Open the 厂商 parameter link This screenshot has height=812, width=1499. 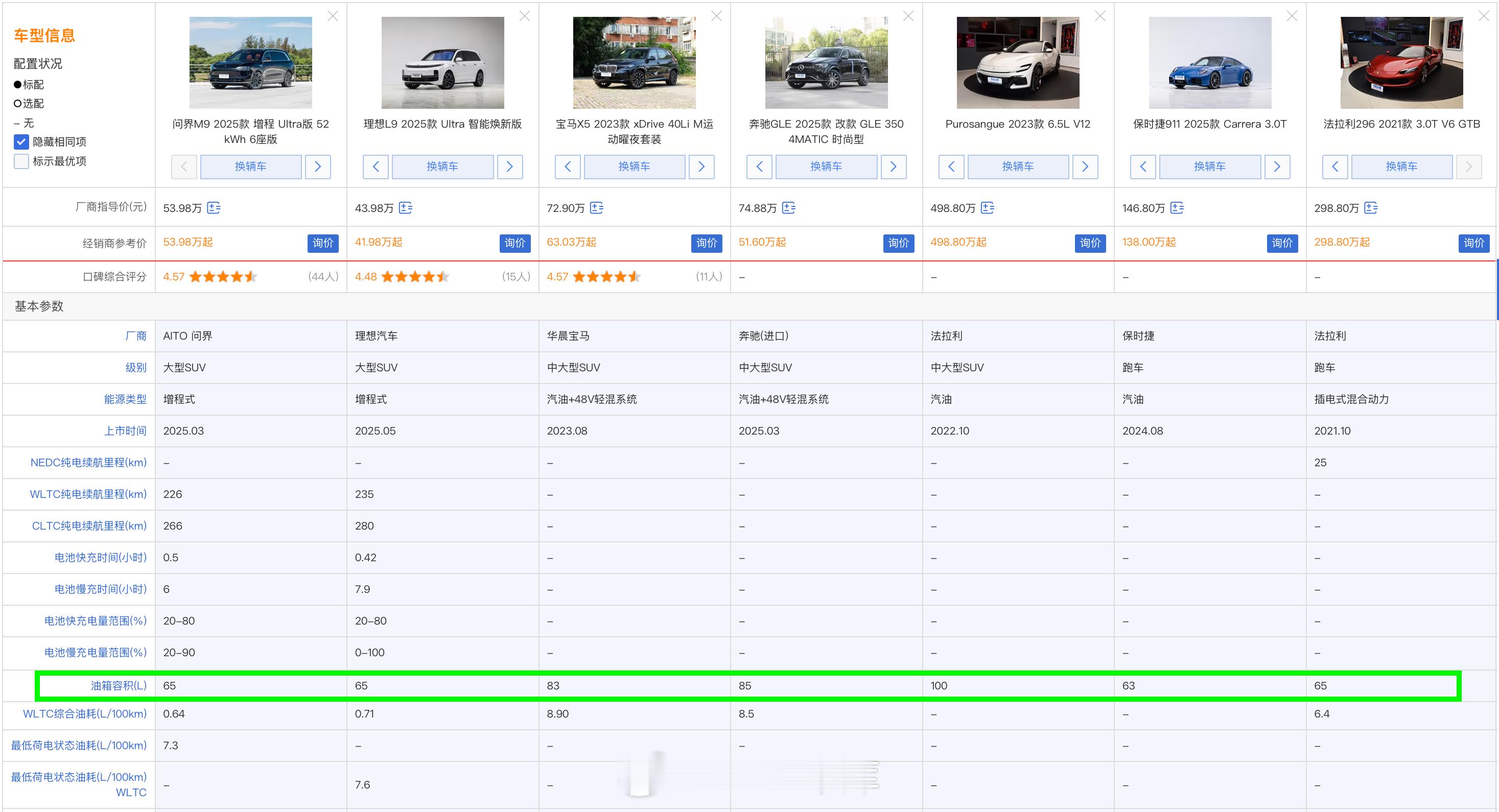(x=136, y=336)
